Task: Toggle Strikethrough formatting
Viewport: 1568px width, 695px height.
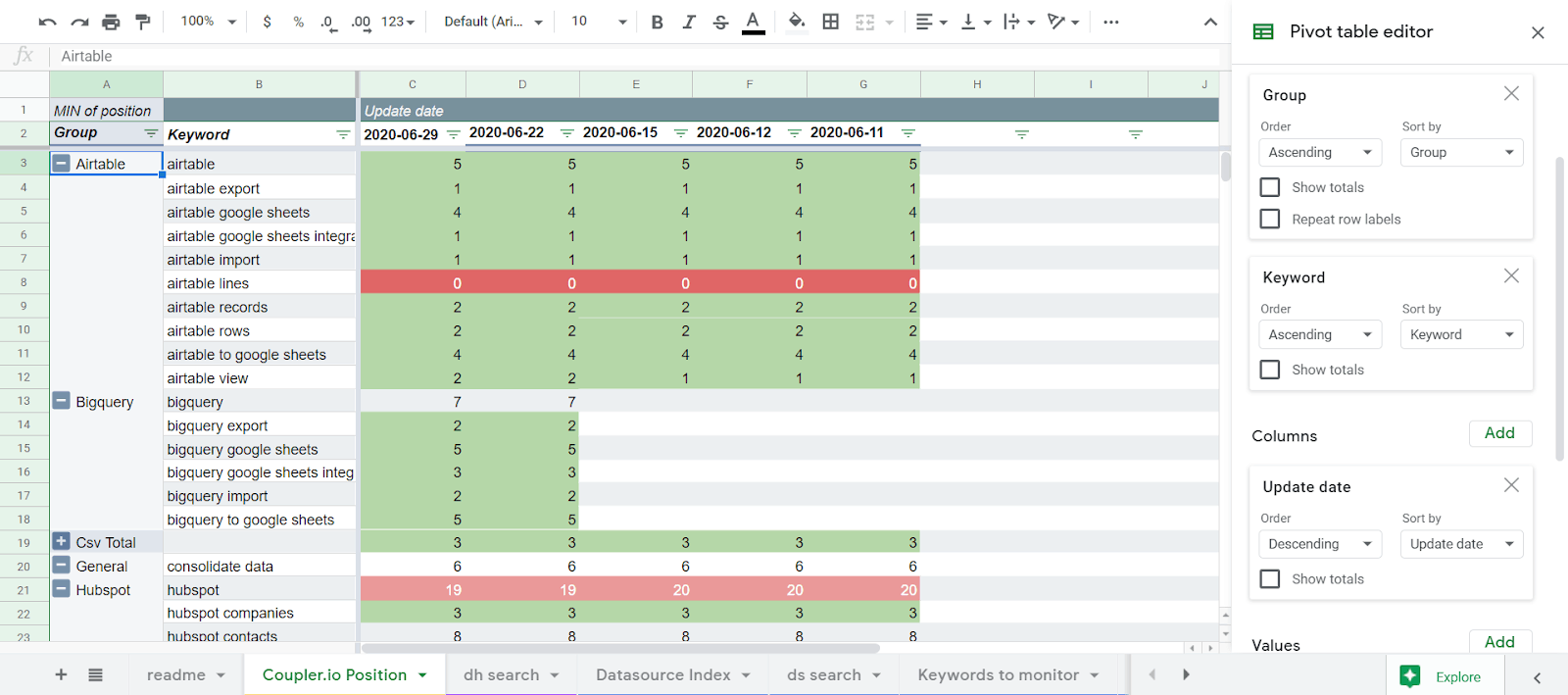Action: (x=720, y=22)
